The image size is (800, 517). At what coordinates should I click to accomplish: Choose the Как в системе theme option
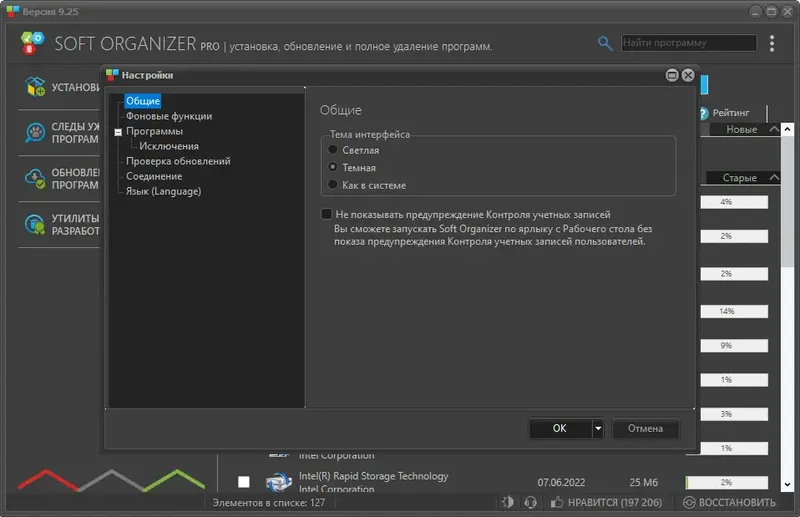333,185
